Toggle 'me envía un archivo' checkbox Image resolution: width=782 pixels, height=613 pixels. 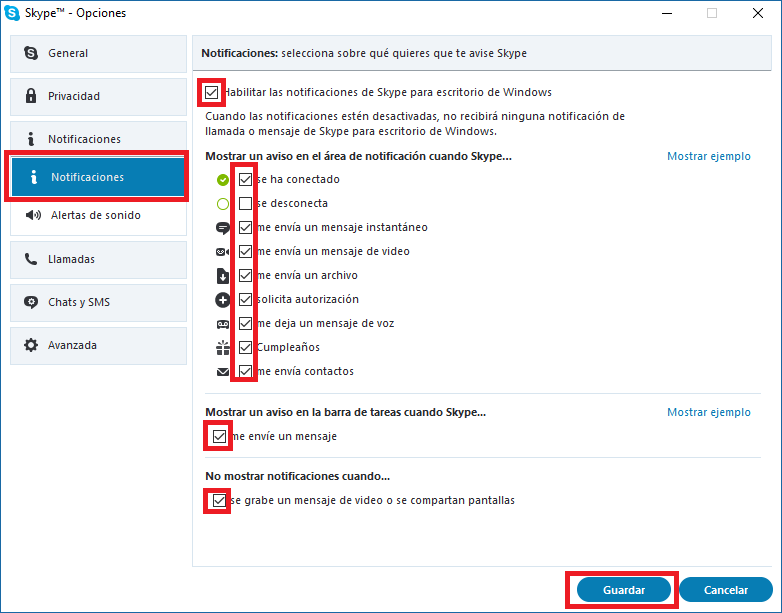245,275
